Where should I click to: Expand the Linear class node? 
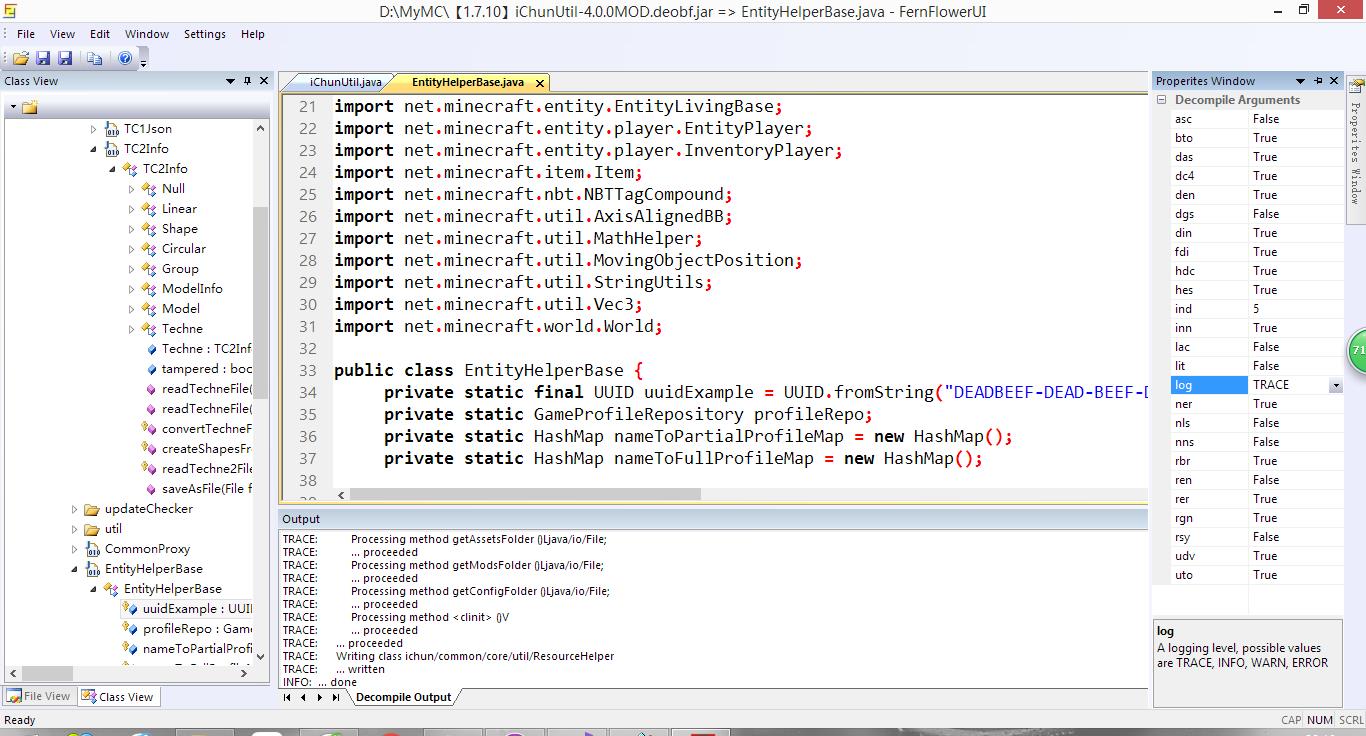click(x=132, y=209)
